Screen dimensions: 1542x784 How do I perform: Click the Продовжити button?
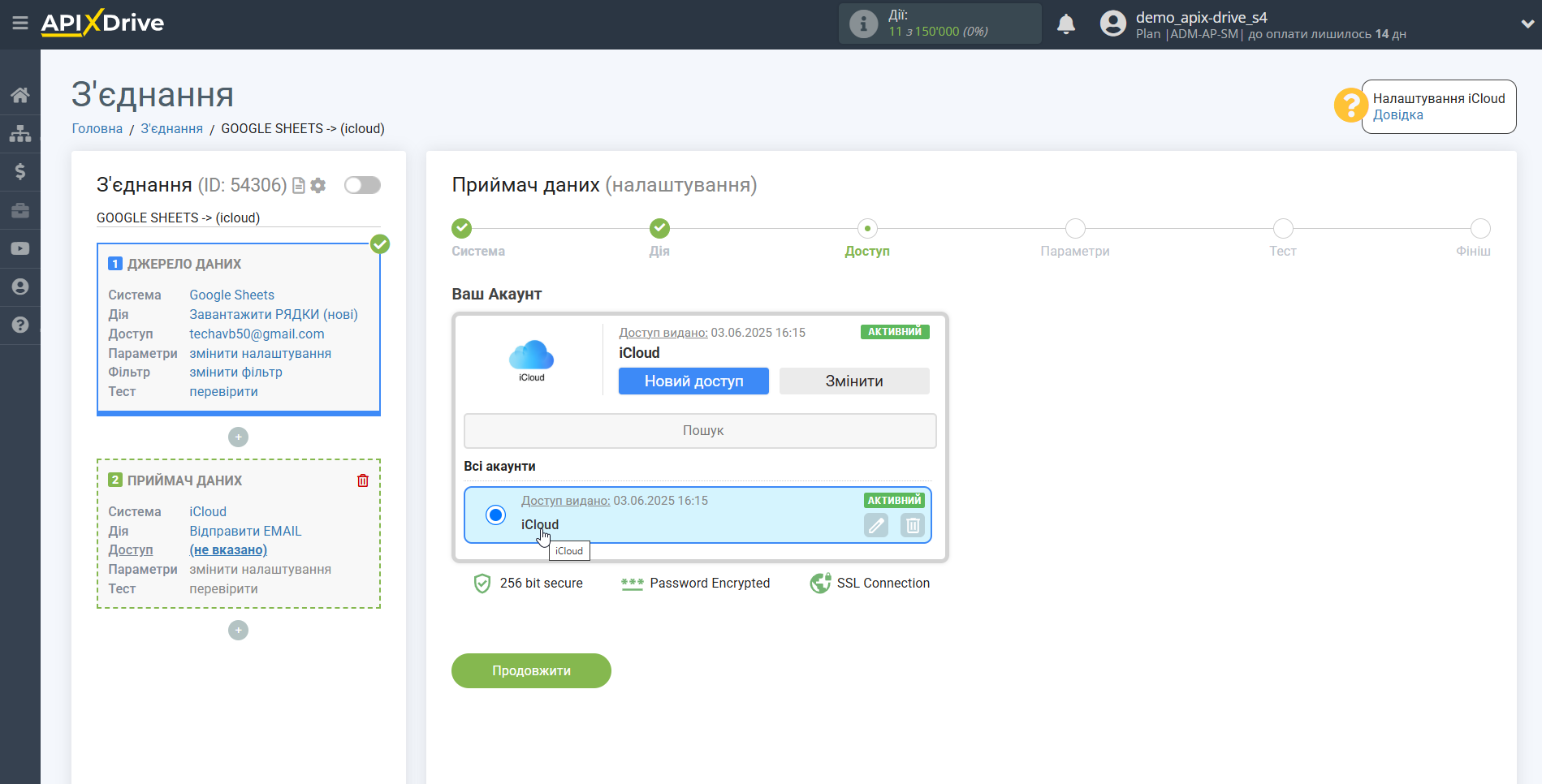click(531, 671)
